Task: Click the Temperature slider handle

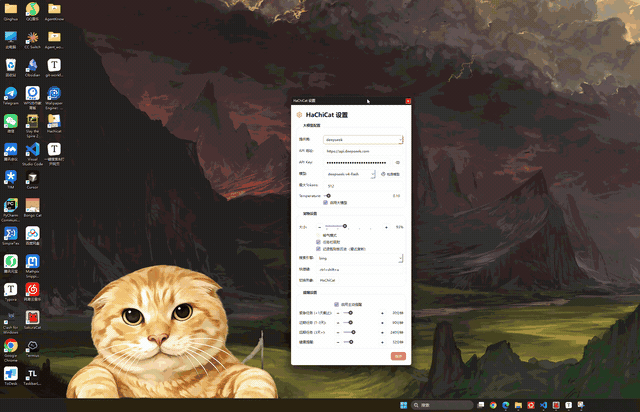Action: 329,196
